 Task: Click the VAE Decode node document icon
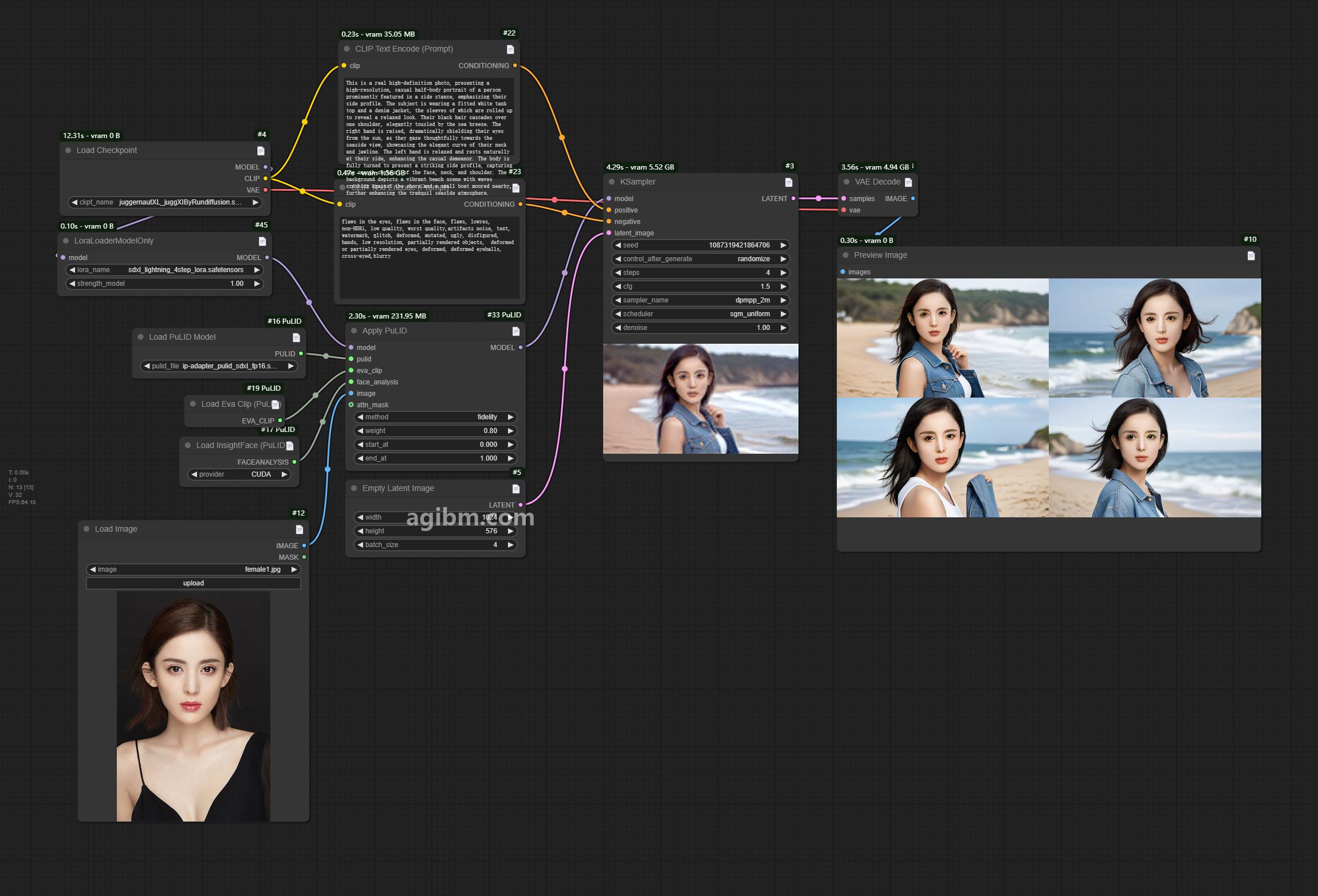point(908,182)
